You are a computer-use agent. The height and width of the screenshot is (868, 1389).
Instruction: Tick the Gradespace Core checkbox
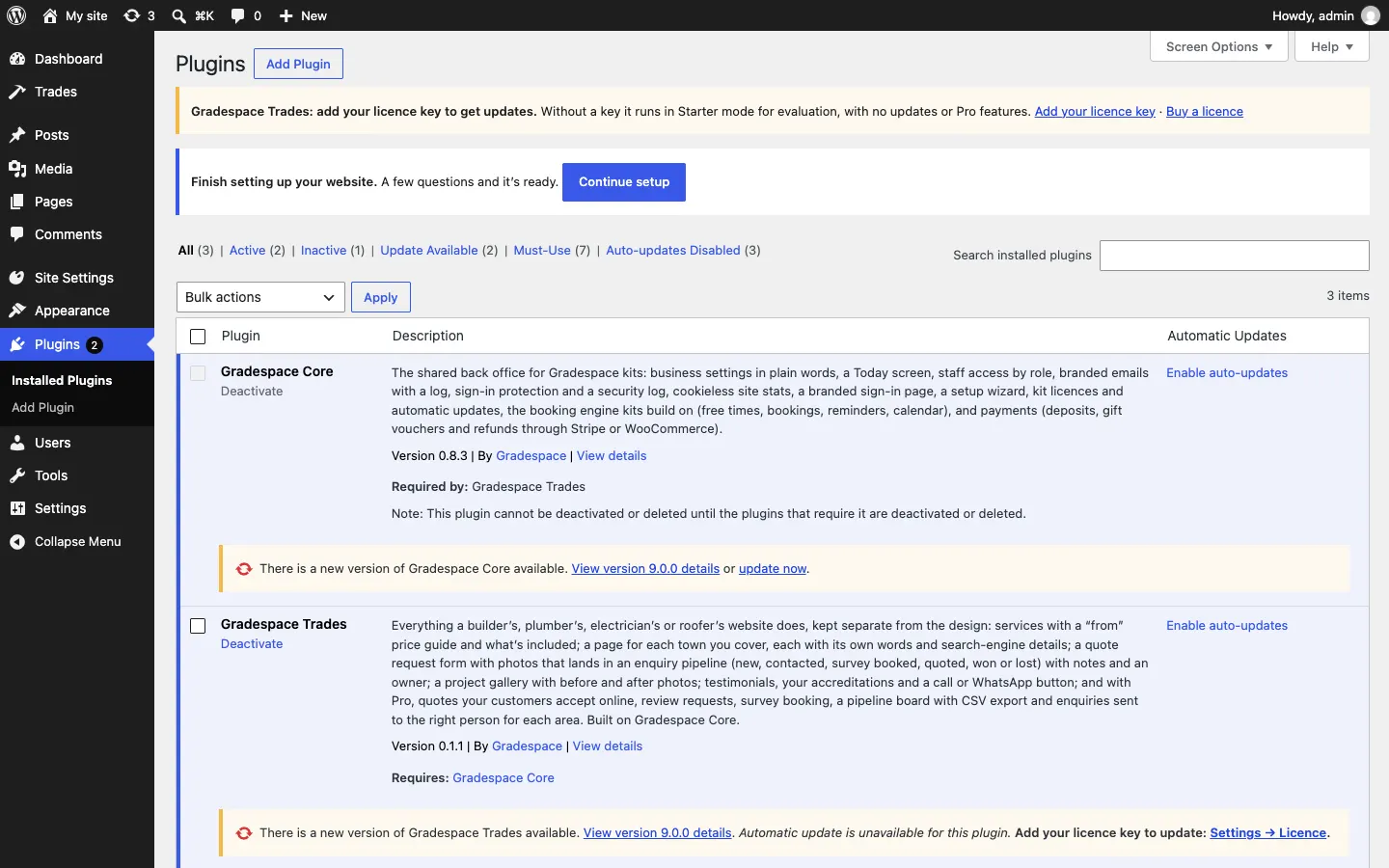(198, 373)
